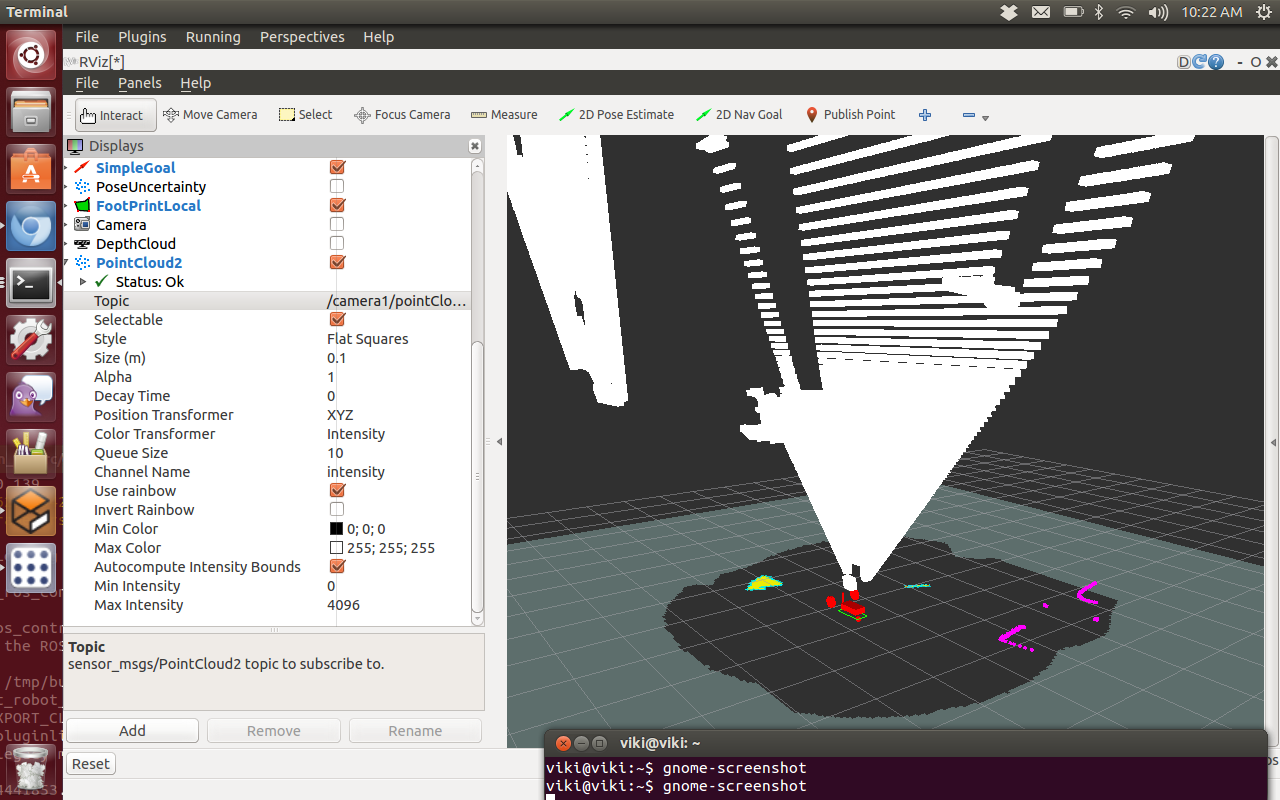Click the SimpleGoal display icon

coord(82,168)
